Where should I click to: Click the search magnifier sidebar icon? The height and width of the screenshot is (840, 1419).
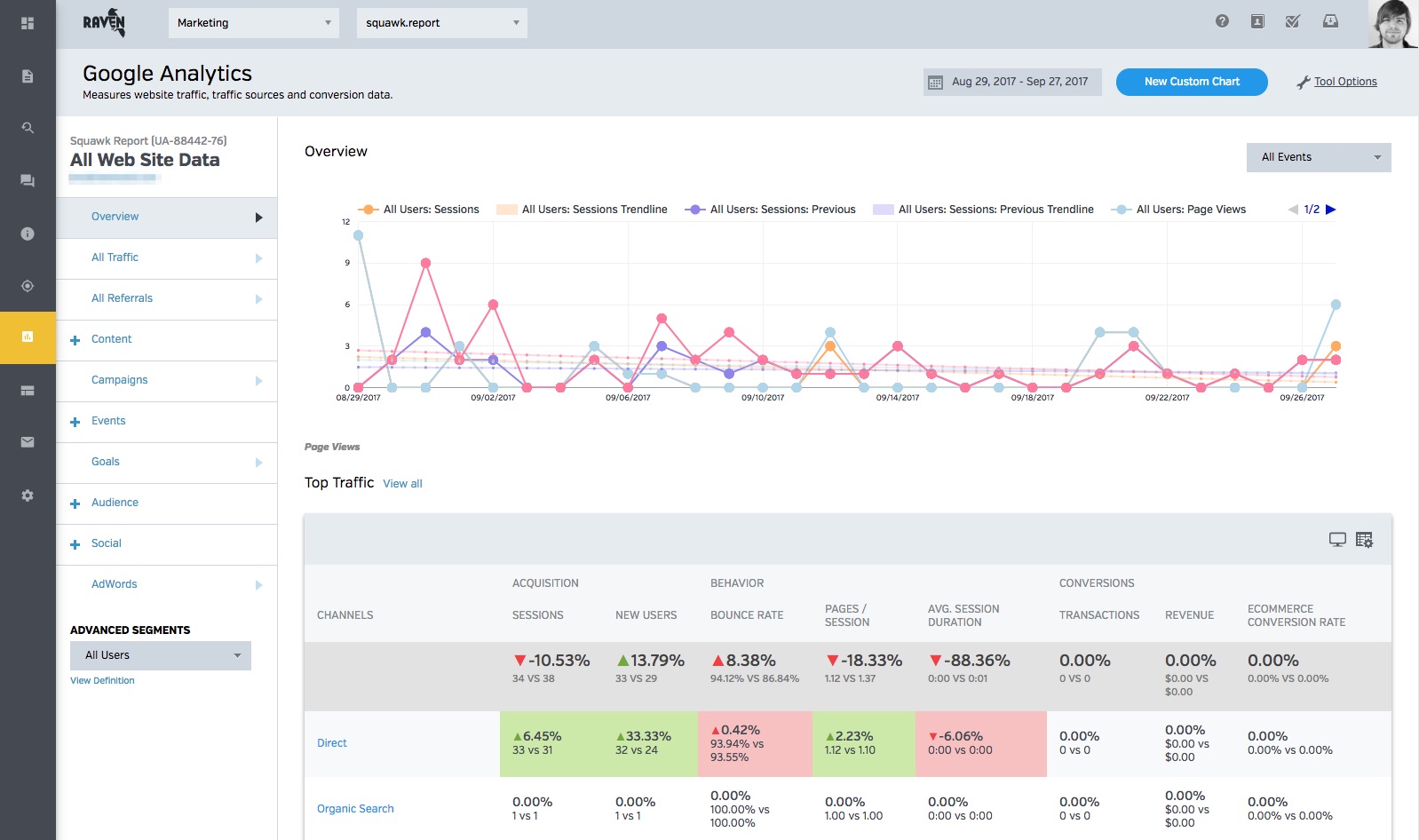[28, 128]
